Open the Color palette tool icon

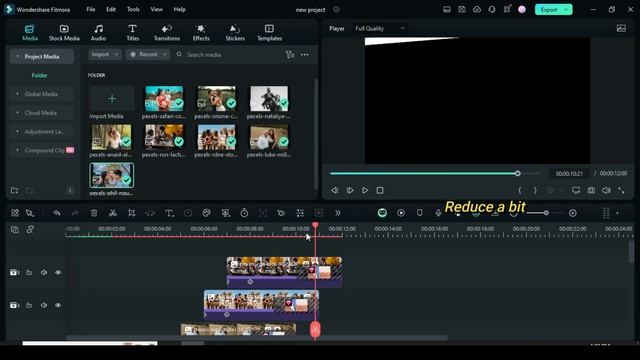tap(207, 213)
